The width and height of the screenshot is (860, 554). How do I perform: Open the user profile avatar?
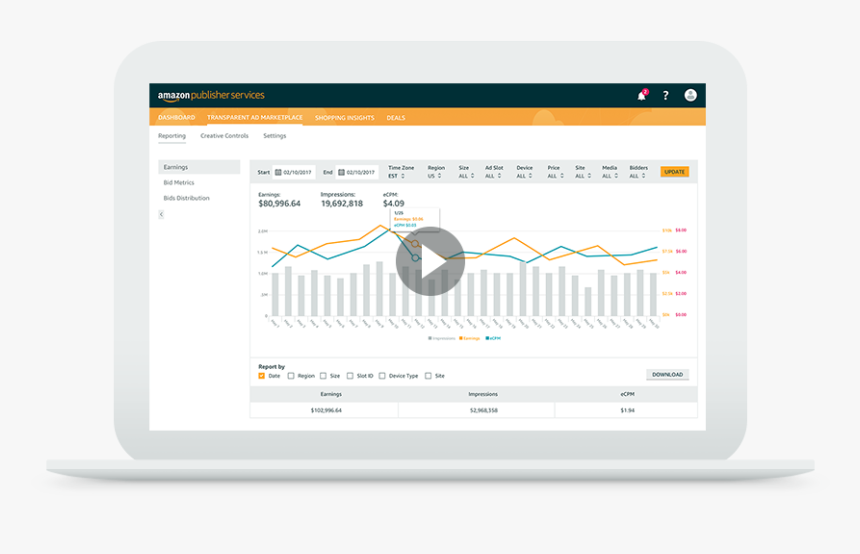point(690,95)
